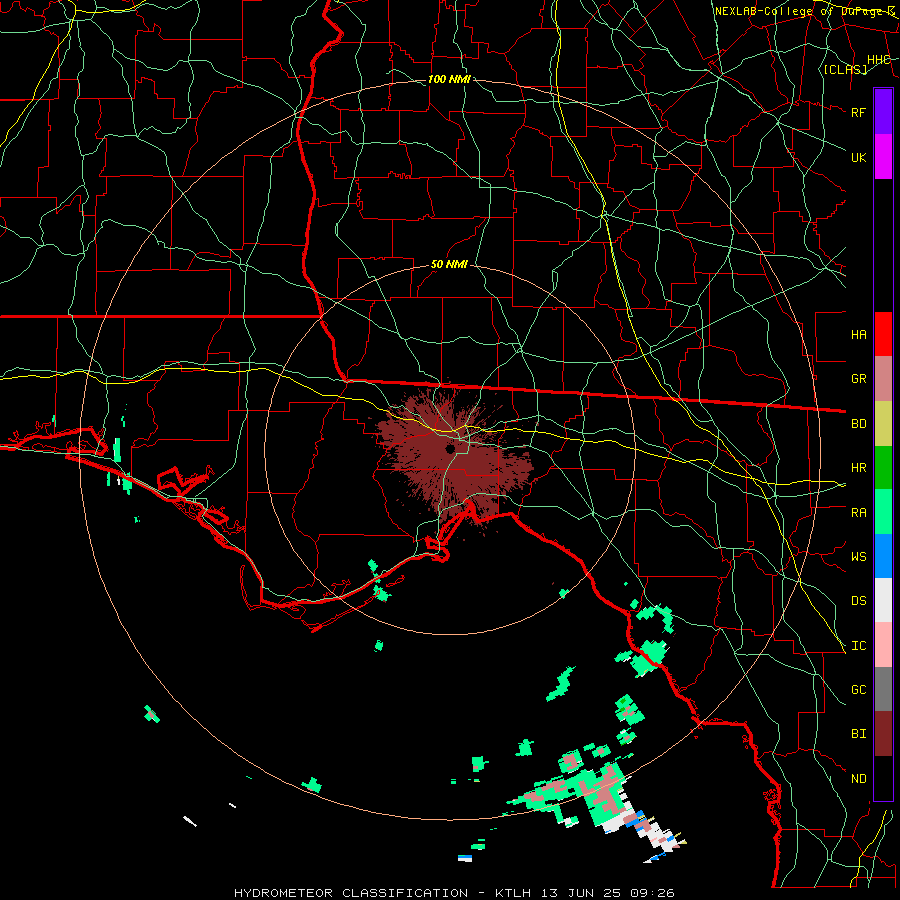This screenshot has width=900, height=900.
Task: Click the black KTLH radar site dot
Action: (450, 448)
